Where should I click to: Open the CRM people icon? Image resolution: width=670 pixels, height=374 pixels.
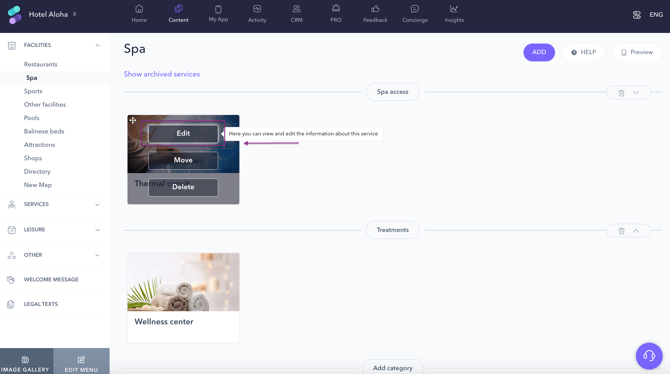coord(297,9)
